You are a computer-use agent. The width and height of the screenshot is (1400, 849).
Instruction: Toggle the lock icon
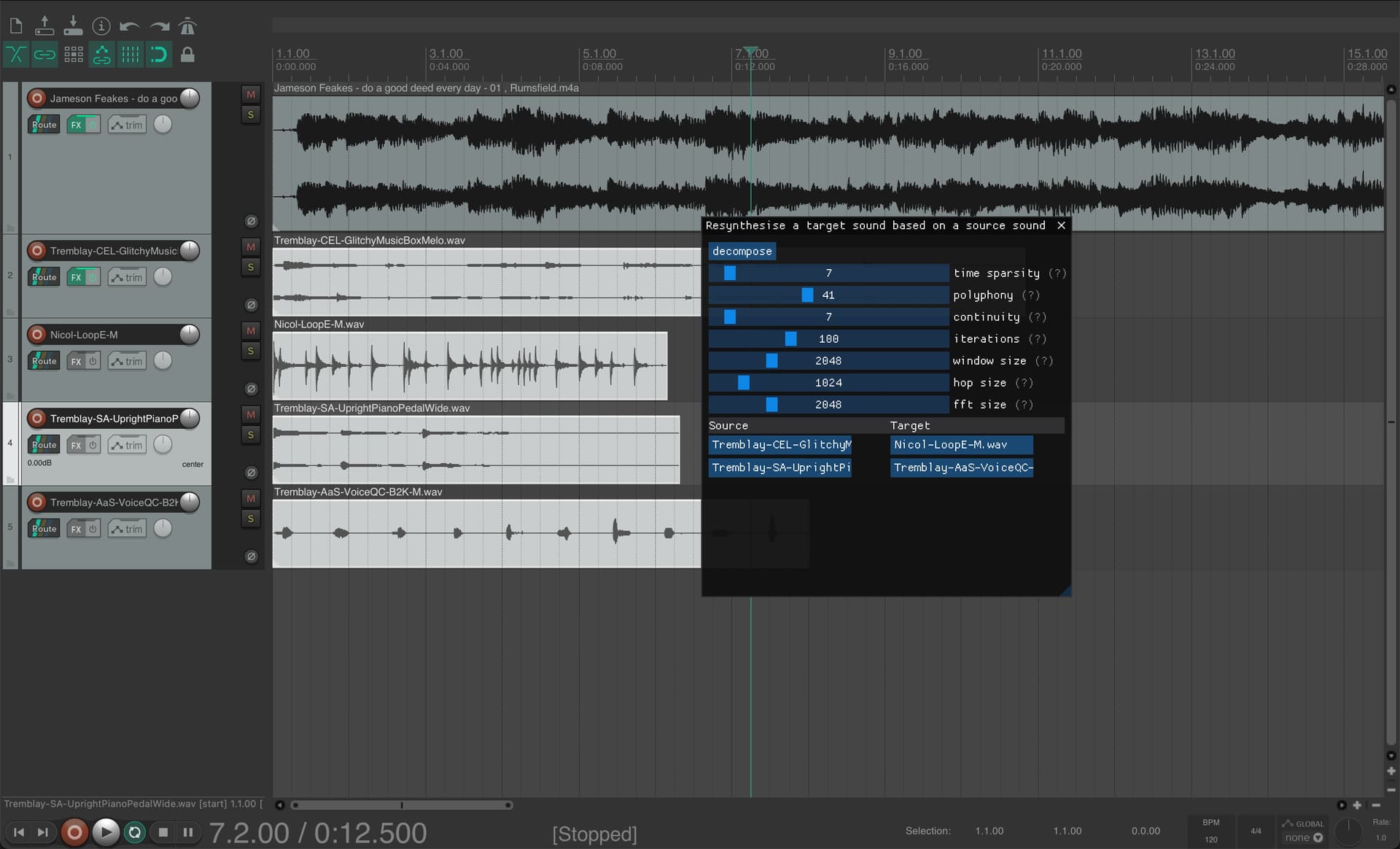(187, 55)
